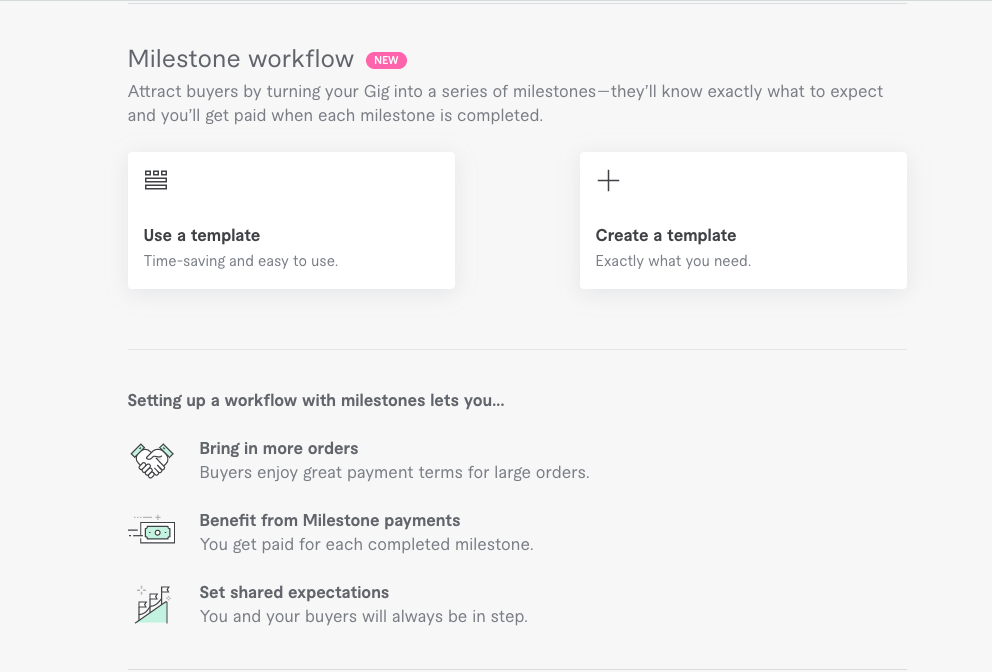Viewport: 992px width, 672px height.
Task: Click the 'Exactly what you need.' subtitle
Action: coord(673,261)
